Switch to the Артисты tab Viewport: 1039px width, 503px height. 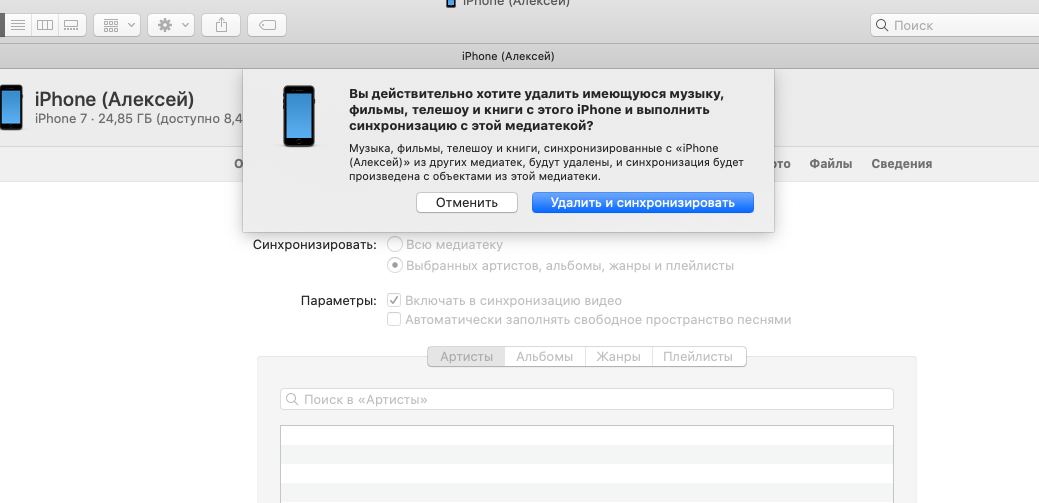[x=466, y=357]
